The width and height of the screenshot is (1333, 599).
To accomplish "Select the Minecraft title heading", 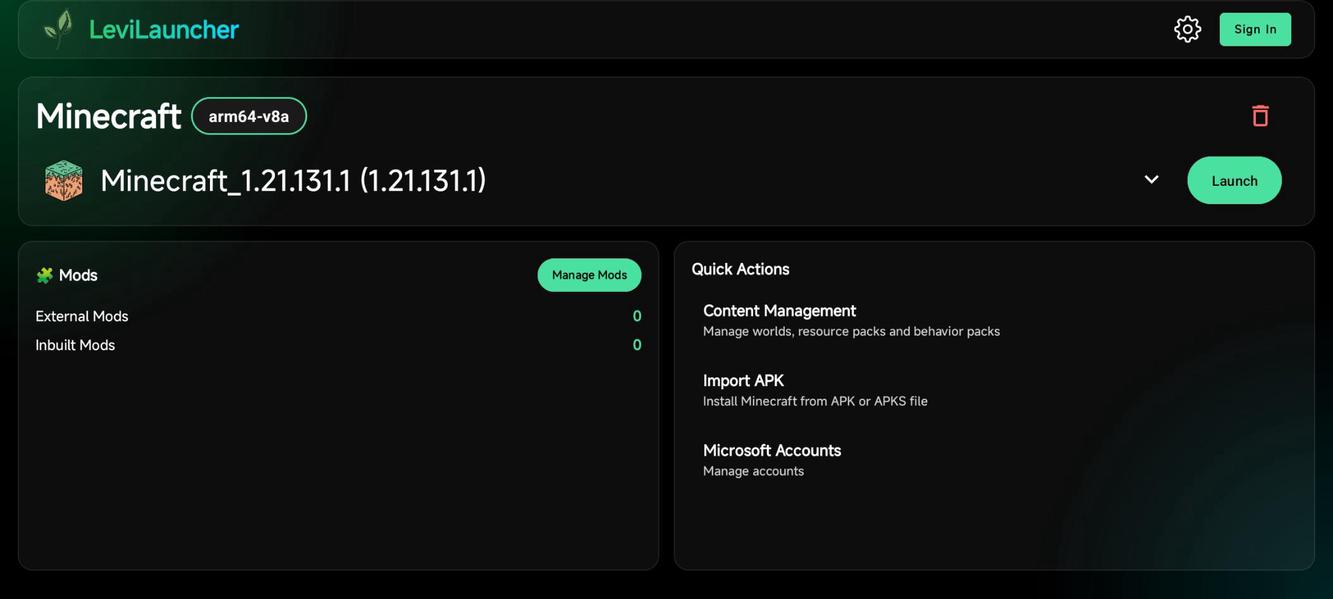I will (x=108, y=113).
